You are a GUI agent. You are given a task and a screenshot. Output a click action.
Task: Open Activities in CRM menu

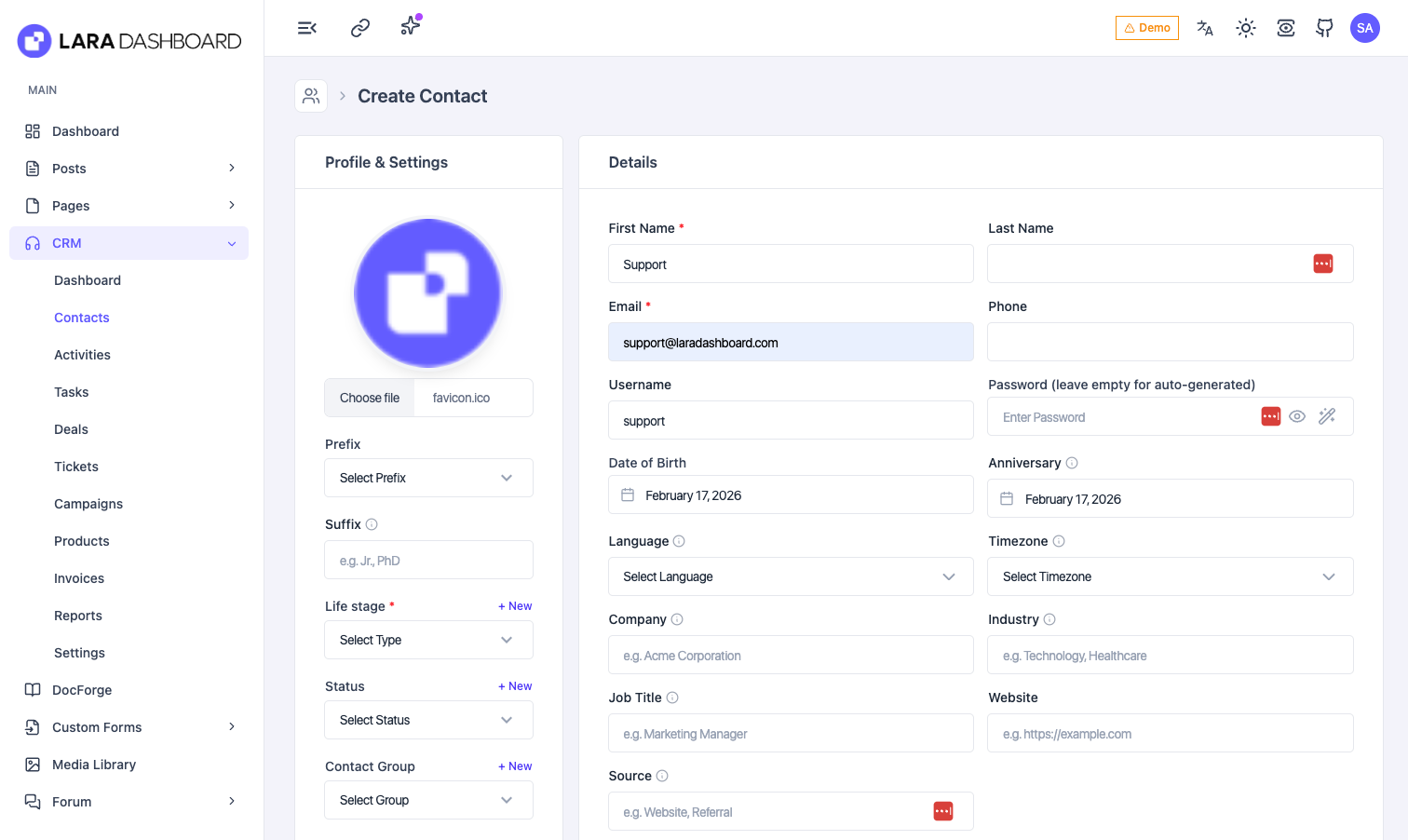[x=82, y=355]
